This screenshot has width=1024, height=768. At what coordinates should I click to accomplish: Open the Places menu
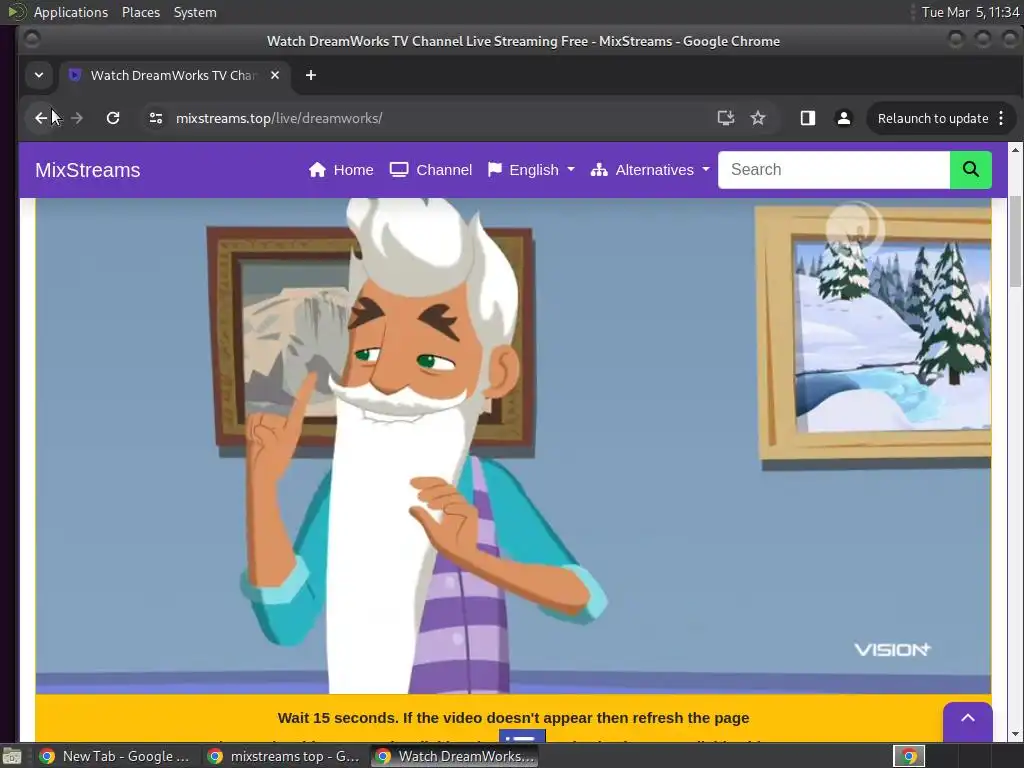pyautogui.click(x=141, y=12)
